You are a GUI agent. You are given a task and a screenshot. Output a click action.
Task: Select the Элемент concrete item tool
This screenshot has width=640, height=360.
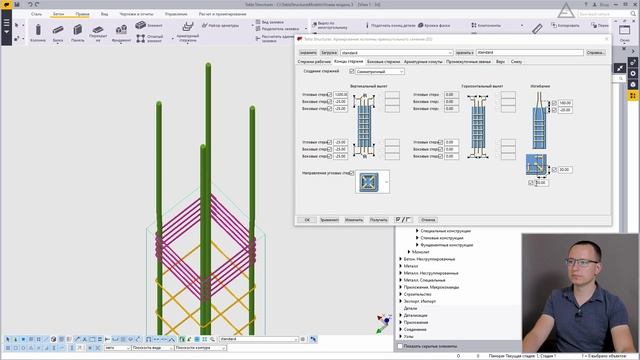[x=149, y=25]
